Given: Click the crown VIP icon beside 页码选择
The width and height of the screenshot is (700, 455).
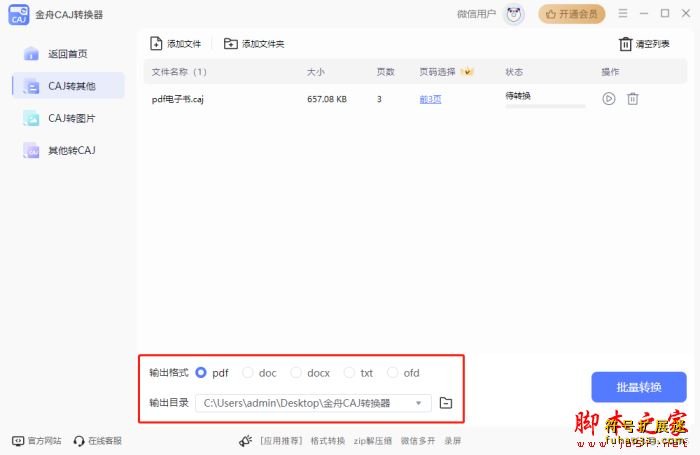Looking at the screenshot, I should 467,71.
